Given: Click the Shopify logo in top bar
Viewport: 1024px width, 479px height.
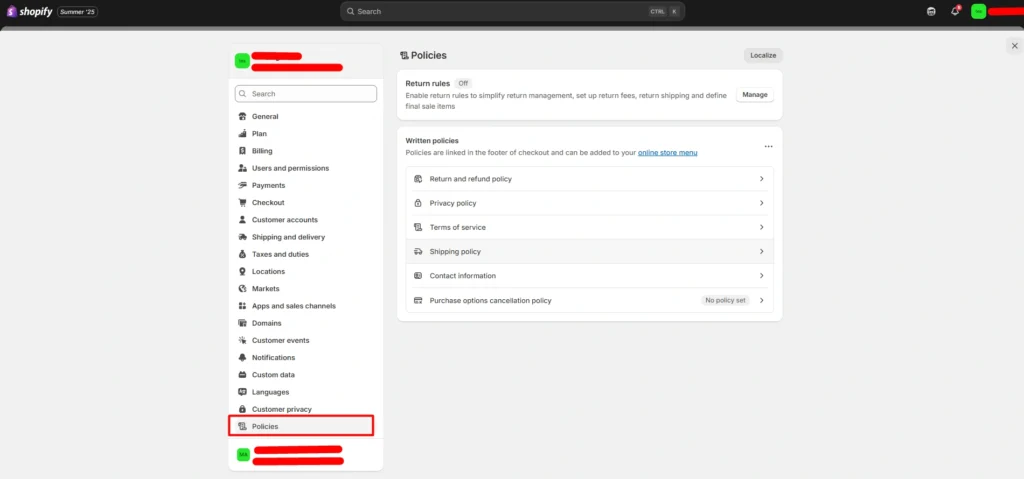Looking at the screenshot, I should pyautogui.click(x=29, y=12).
